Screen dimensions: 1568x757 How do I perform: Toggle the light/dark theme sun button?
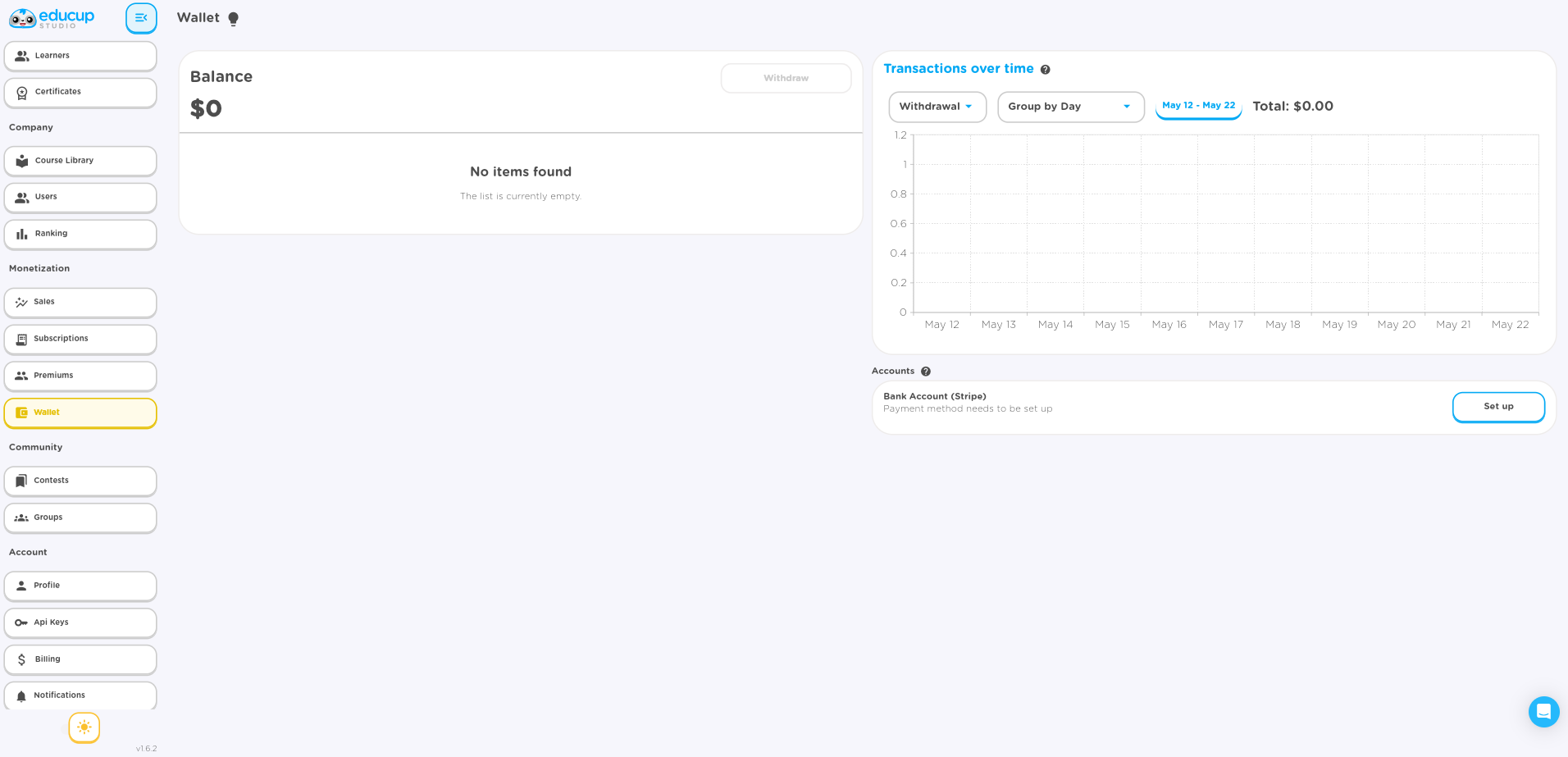84,727
